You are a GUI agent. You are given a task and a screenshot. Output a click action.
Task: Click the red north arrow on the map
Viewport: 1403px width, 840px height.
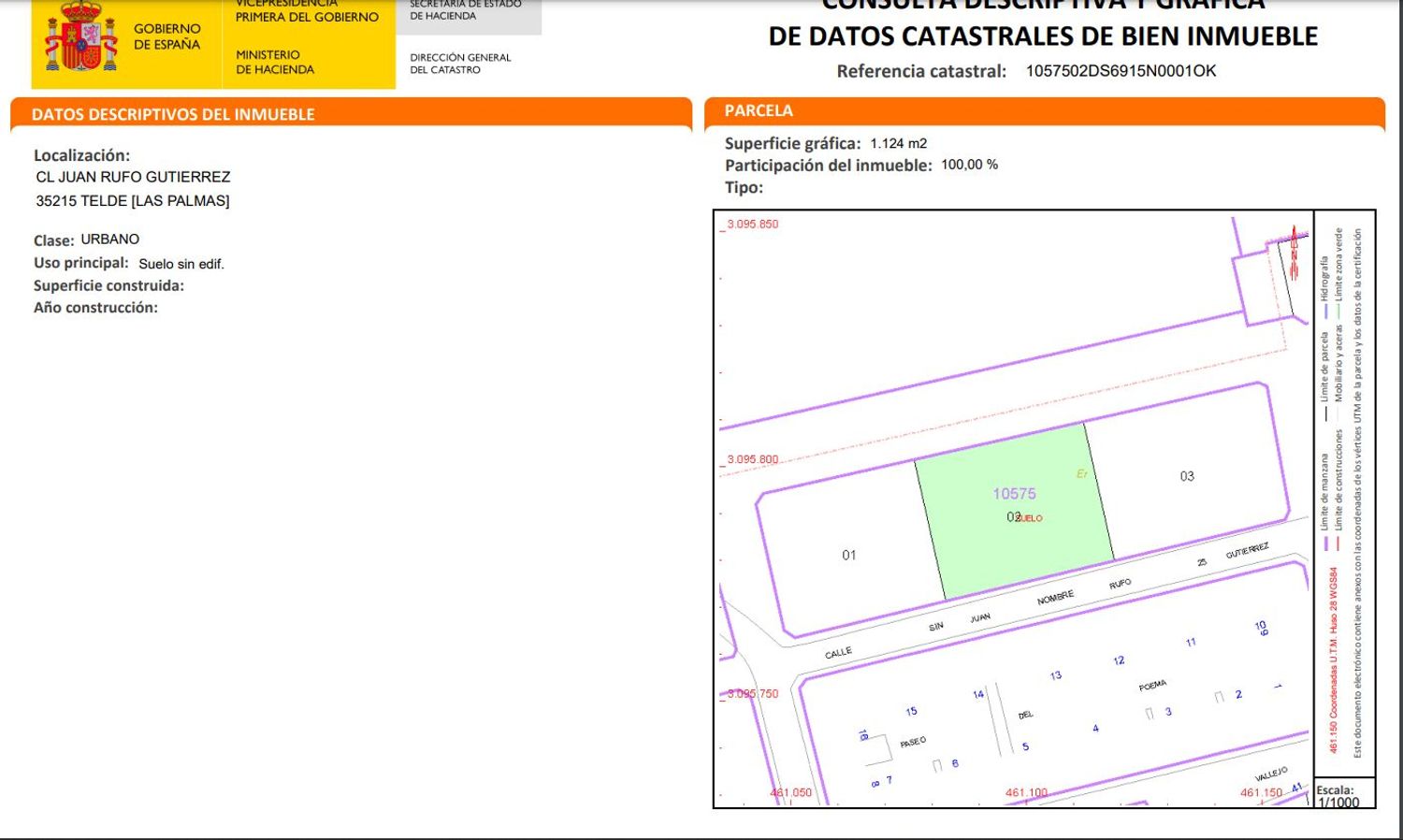(1295, 252)
